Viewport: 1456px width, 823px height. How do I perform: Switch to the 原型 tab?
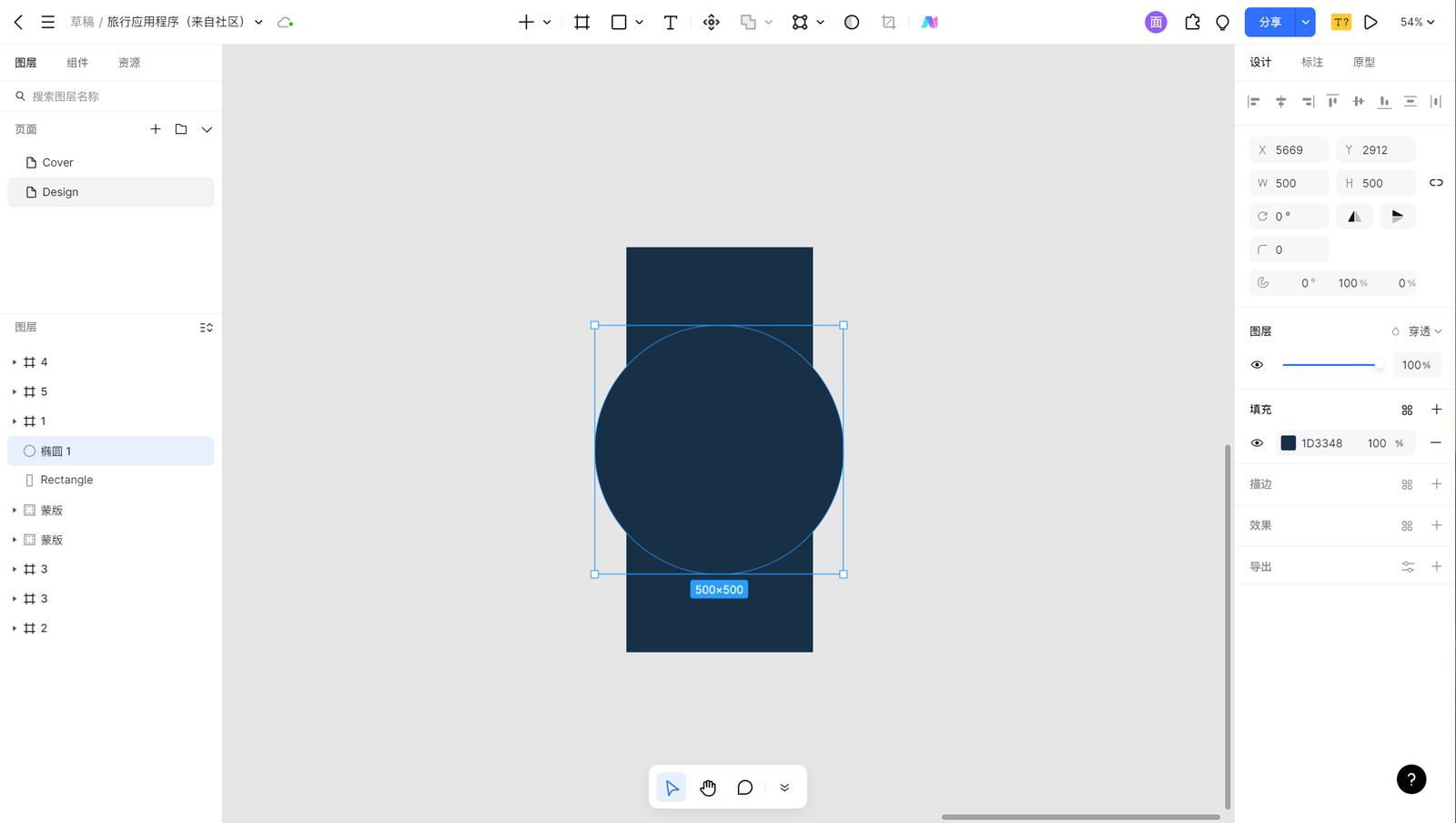1364,62
